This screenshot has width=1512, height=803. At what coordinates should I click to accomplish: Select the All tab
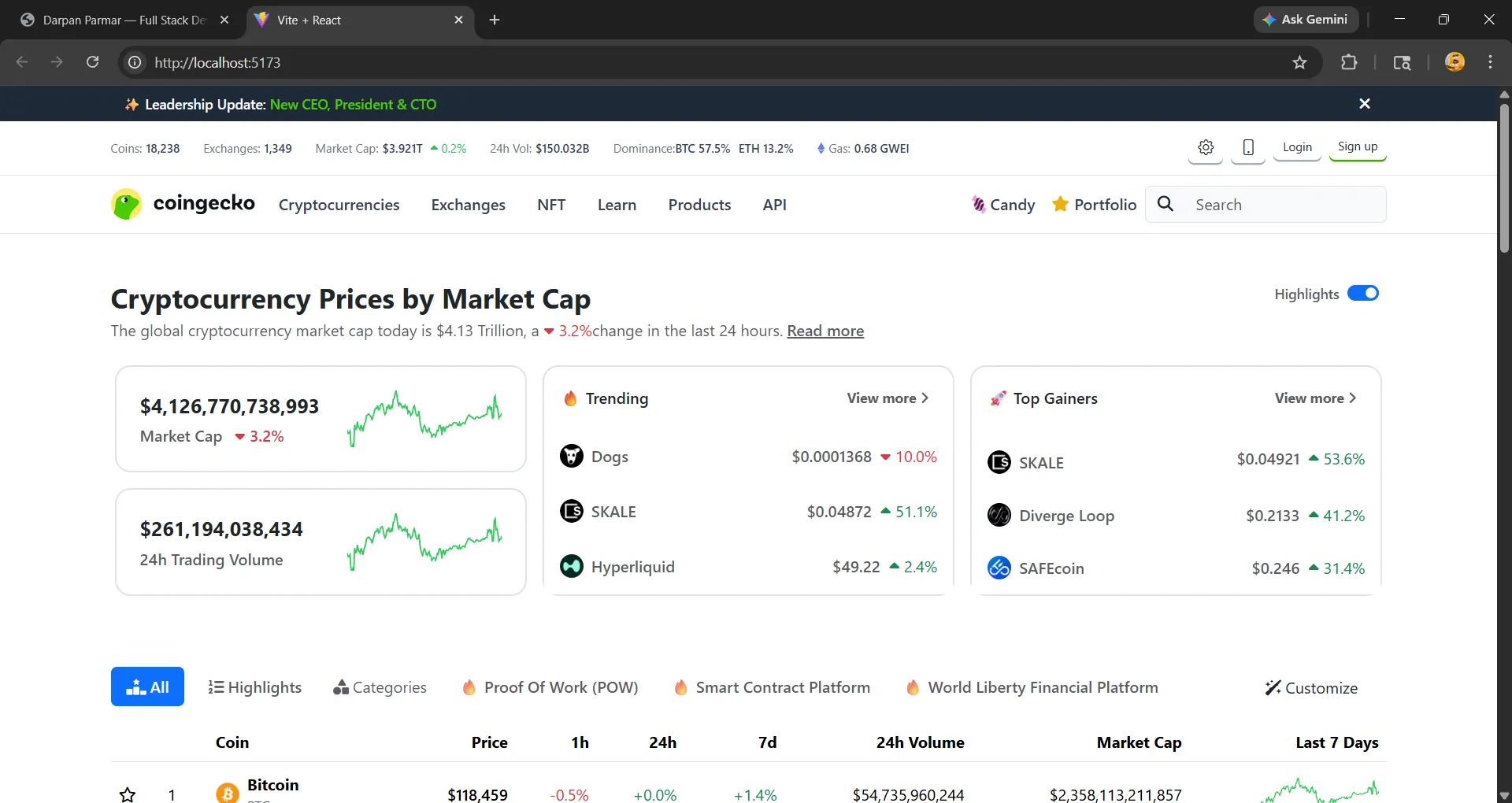pyautogui.click(x=147, y=686)
